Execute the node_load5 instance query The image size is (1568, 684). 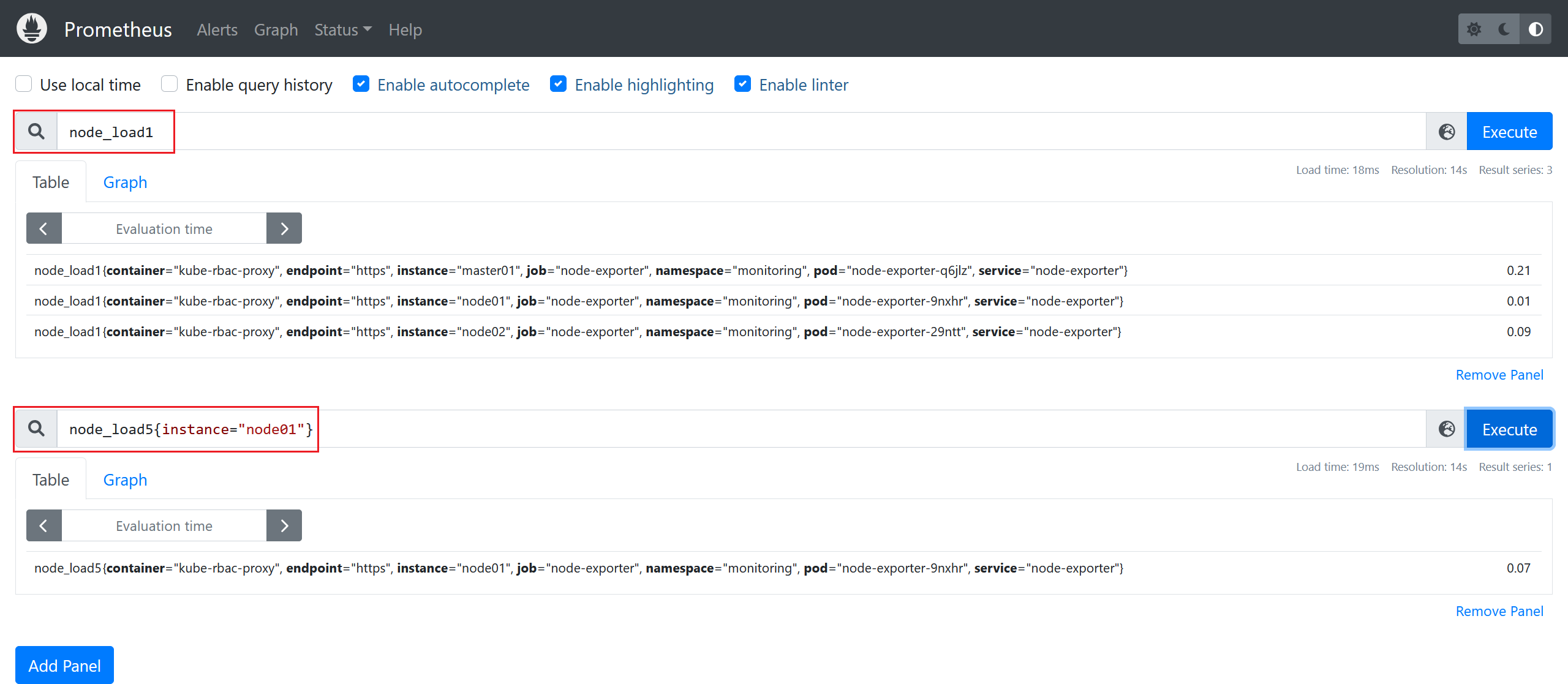[x=1509, y=429]
